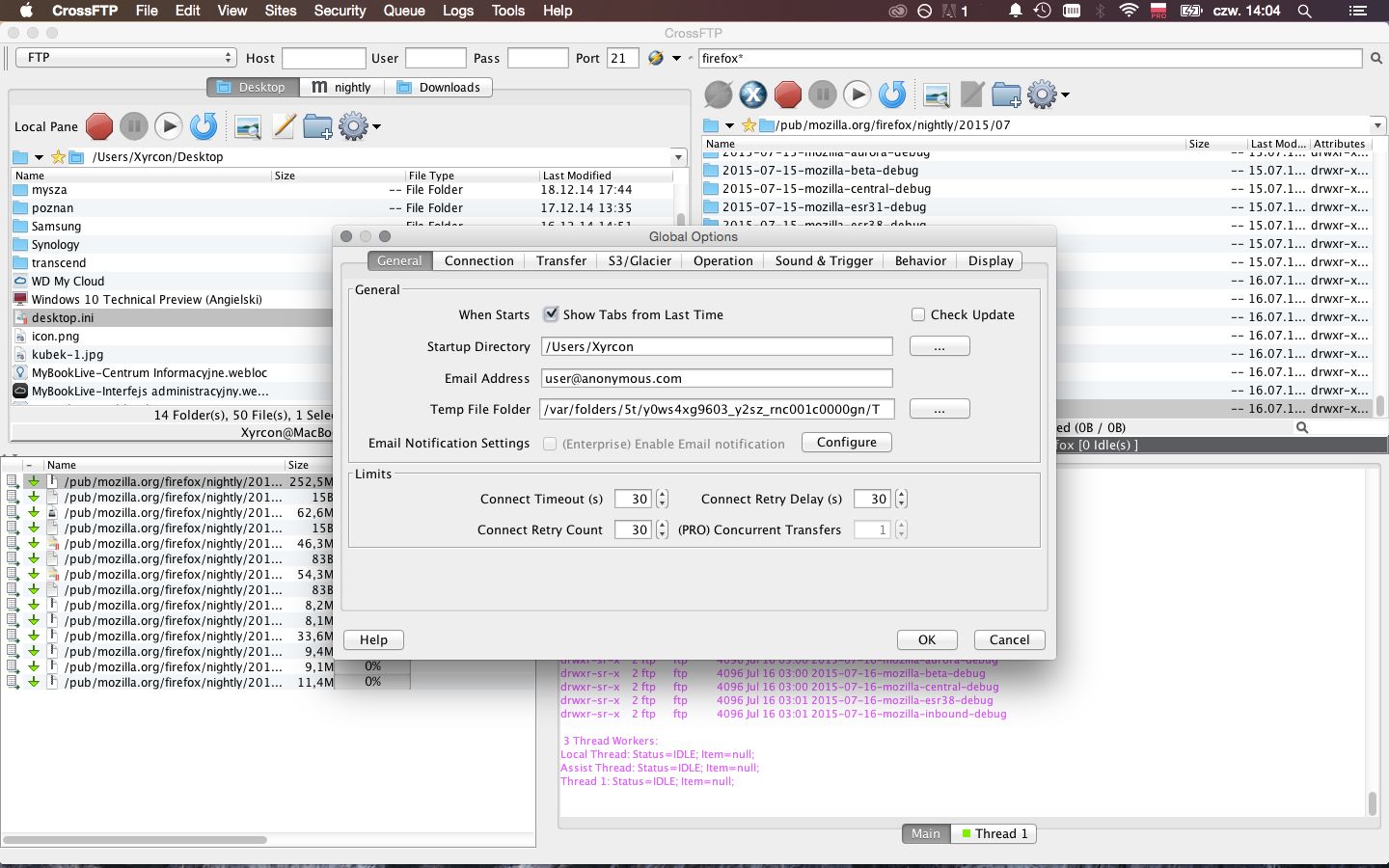Refresh the remote pane listing
This screenshot has height=868, width=1389.
(x=892, y=95)
